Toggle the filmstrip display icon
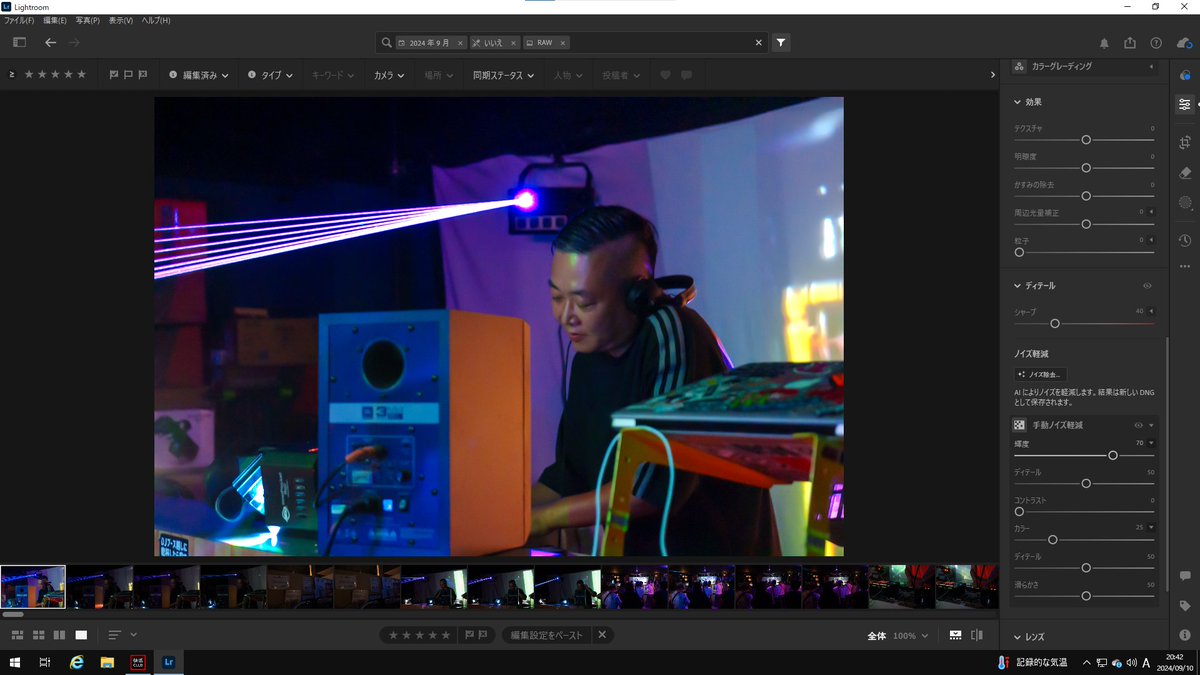Image resolution: width=1200 pixels, height=675 pixels. [955, 635]
